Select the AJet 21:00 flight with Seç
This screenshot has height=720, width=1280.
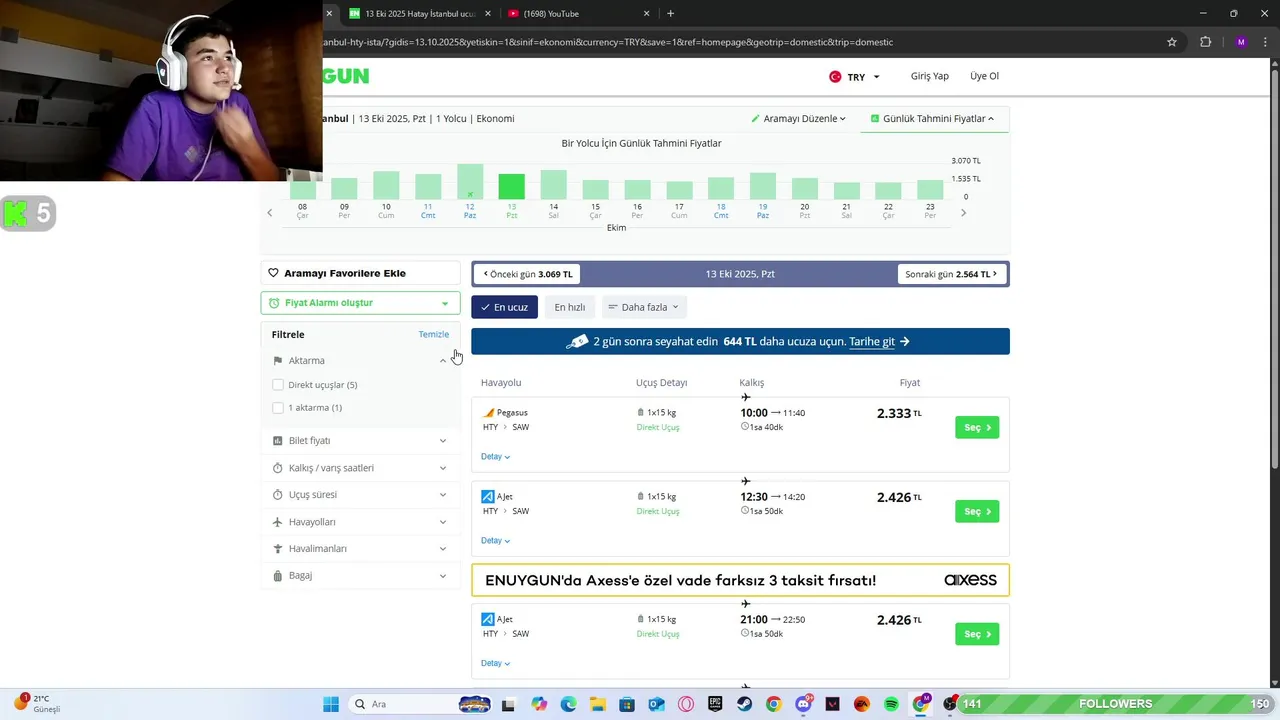pyautogui.click(x=977, y=635)
